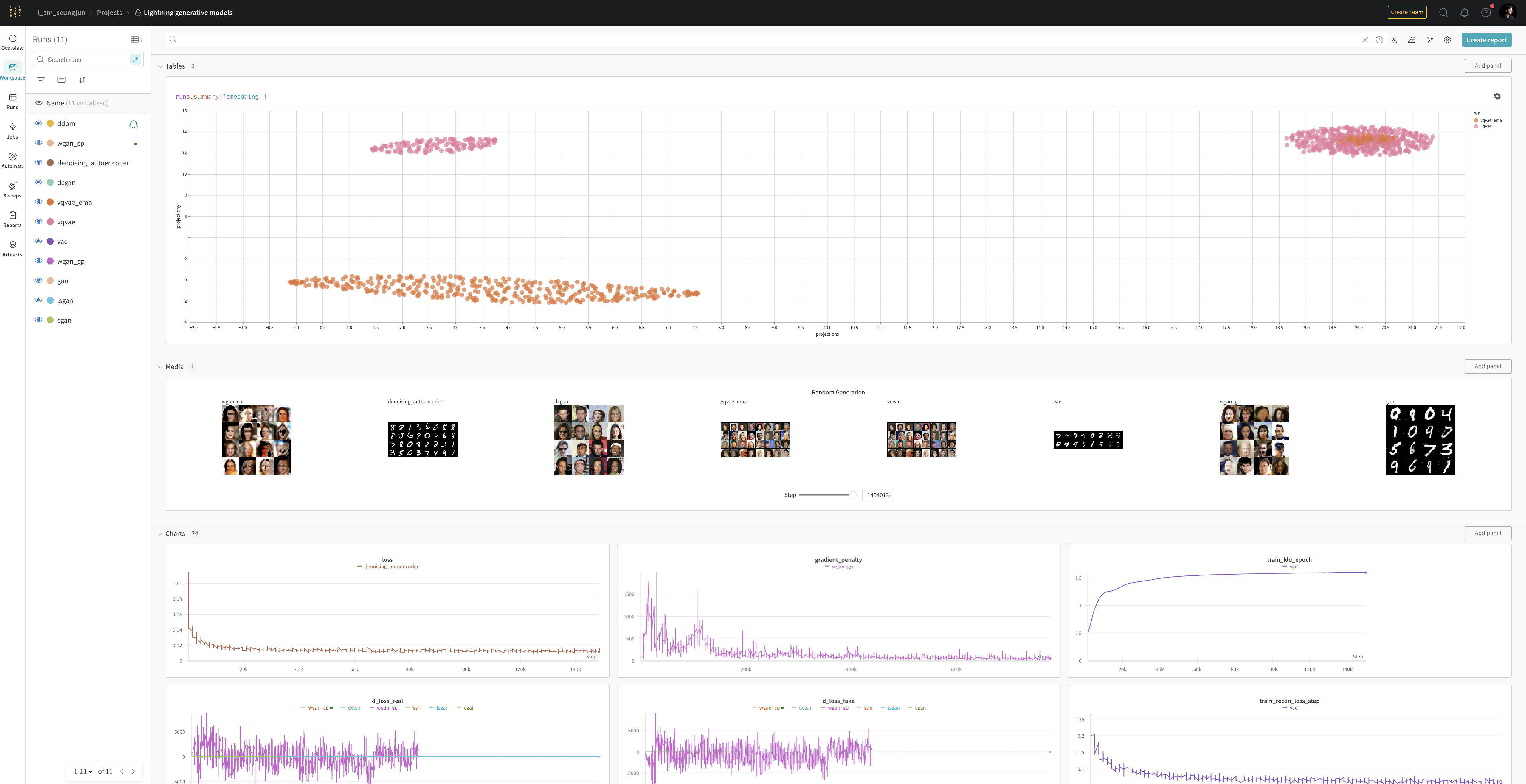
Task: Open the 1-11 runs per page dropdown
Action: 83,771
